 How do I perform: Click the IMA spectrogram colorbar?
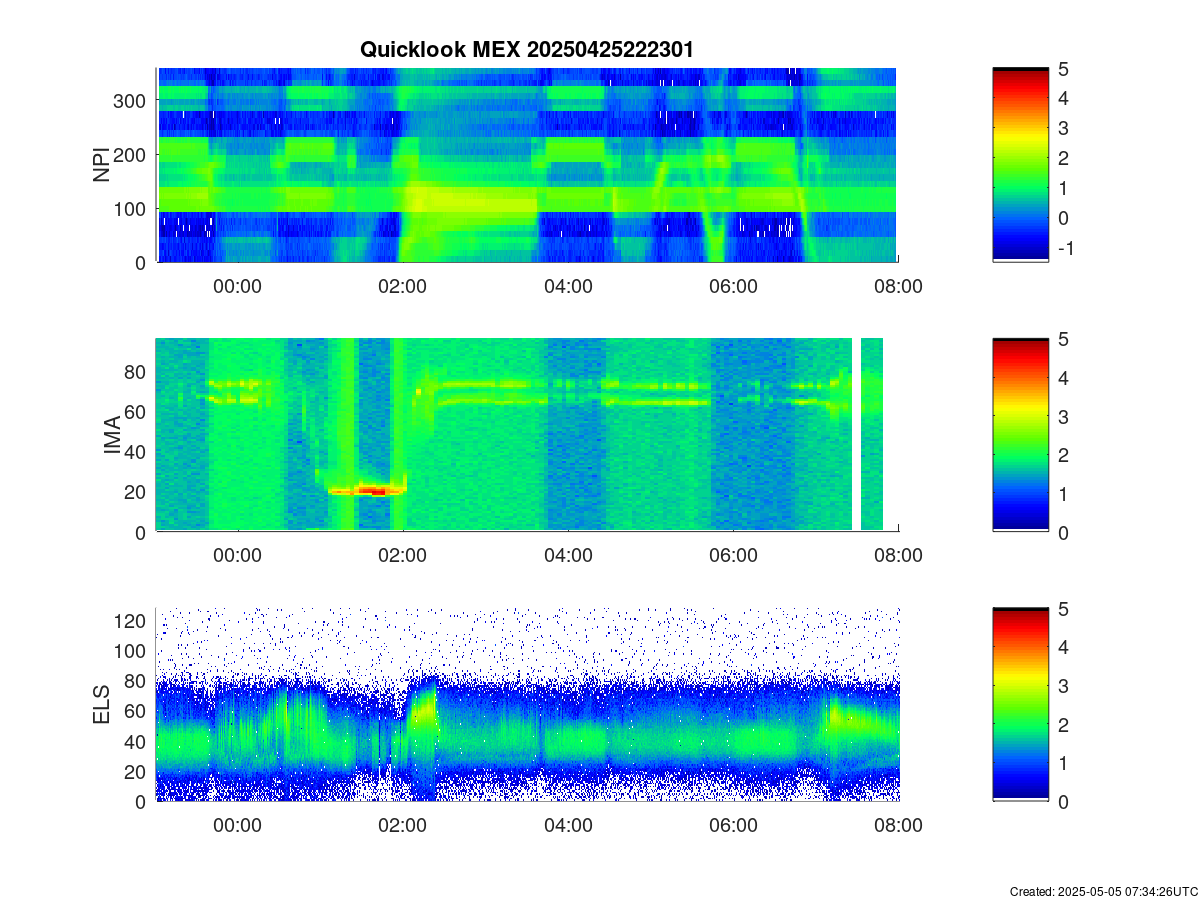1020,435
